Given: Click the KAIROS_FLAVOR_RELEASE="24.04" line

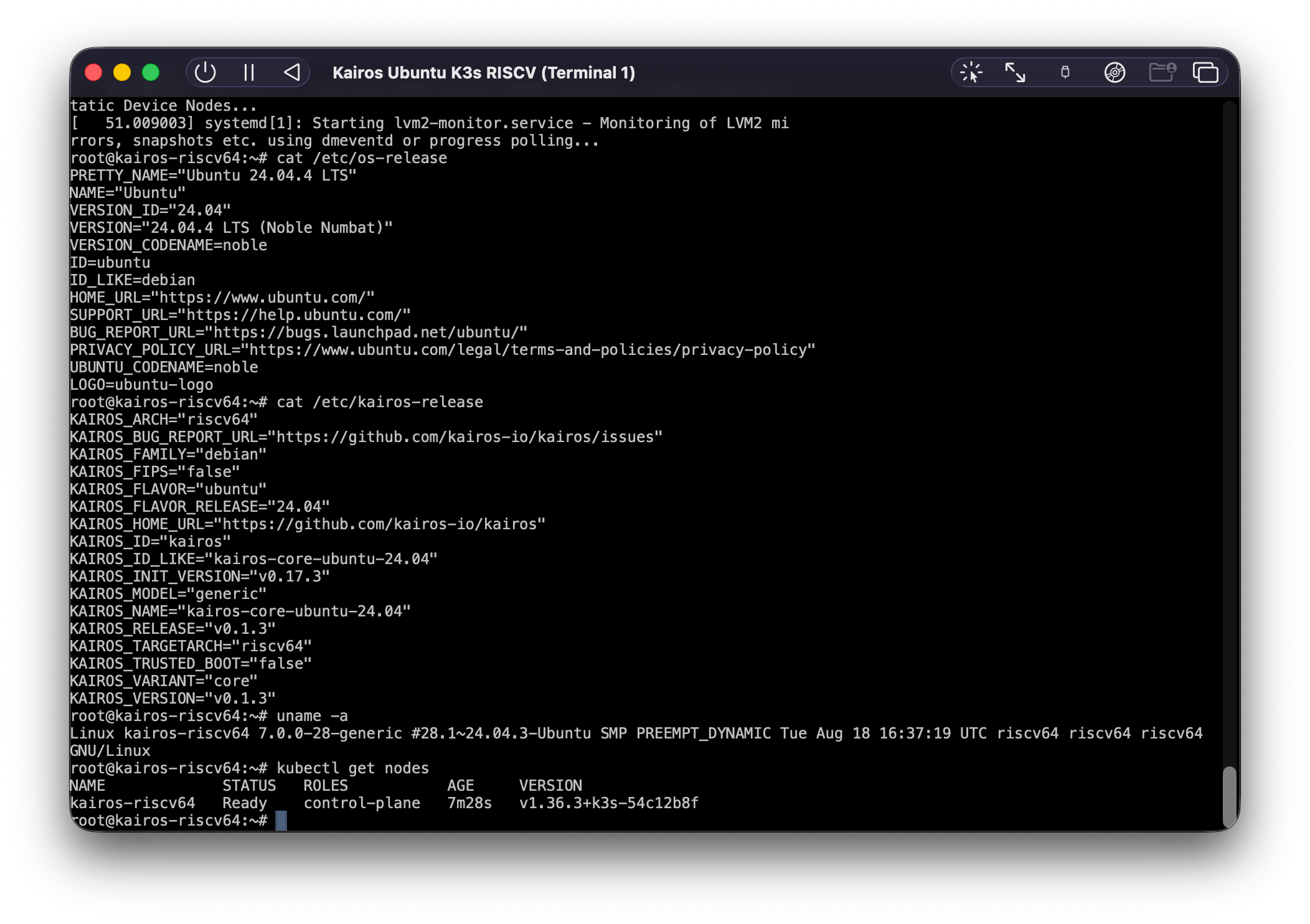Looking at the screenshot, I should click(x=200, y=507).
